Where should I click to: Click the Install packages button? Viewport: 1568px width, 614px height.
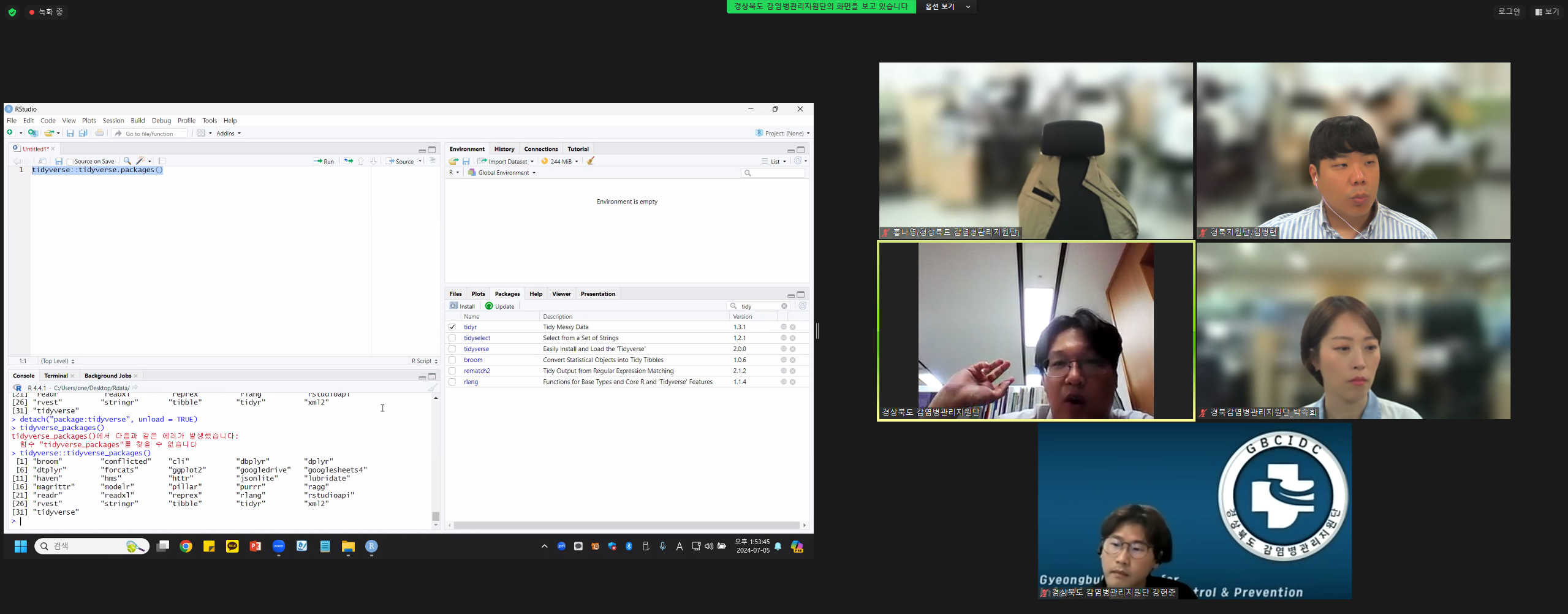(463, 306)
